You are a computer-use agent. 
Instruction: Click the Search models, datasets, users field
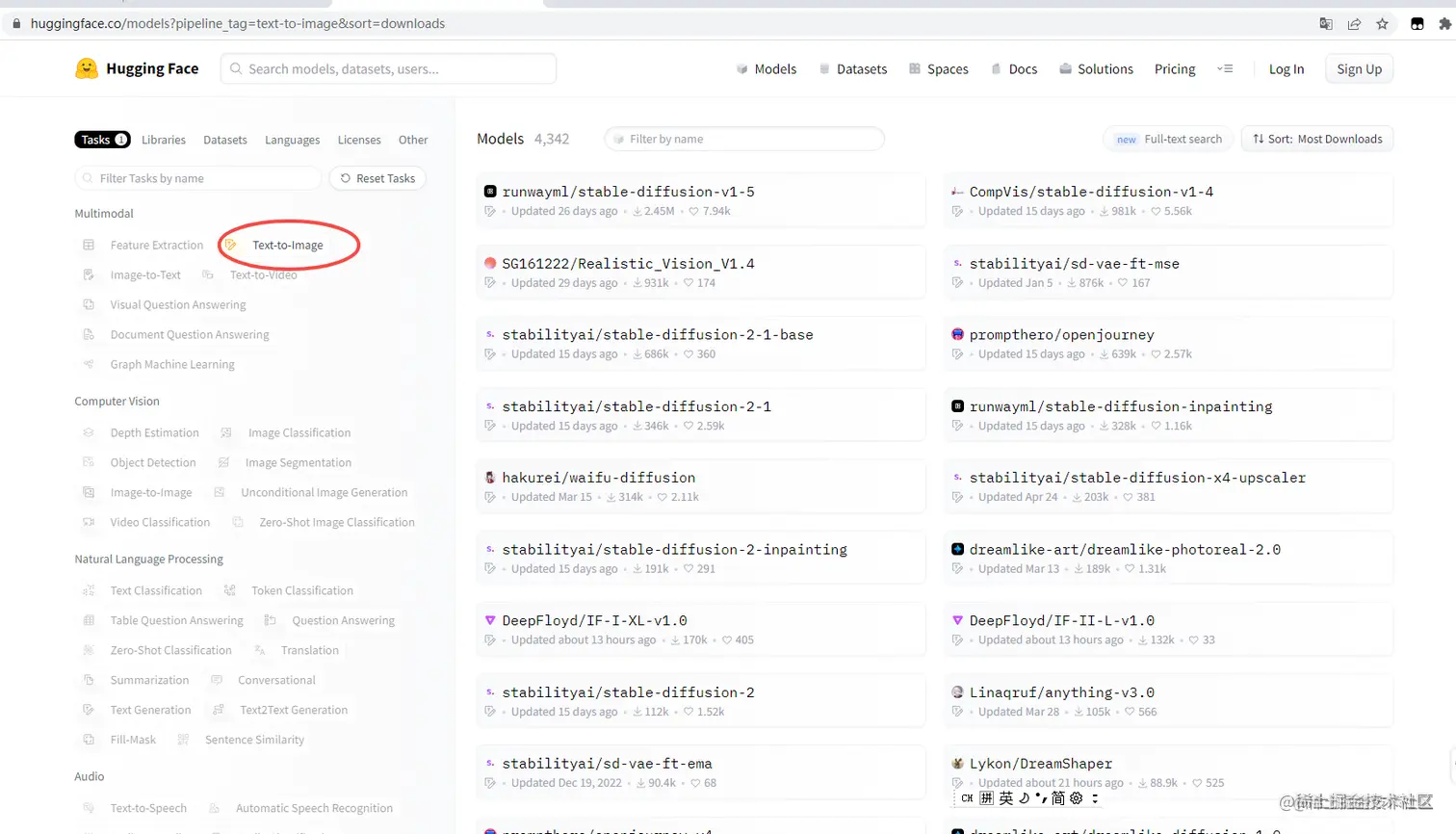pyautogui.click(x=389, y=68)
